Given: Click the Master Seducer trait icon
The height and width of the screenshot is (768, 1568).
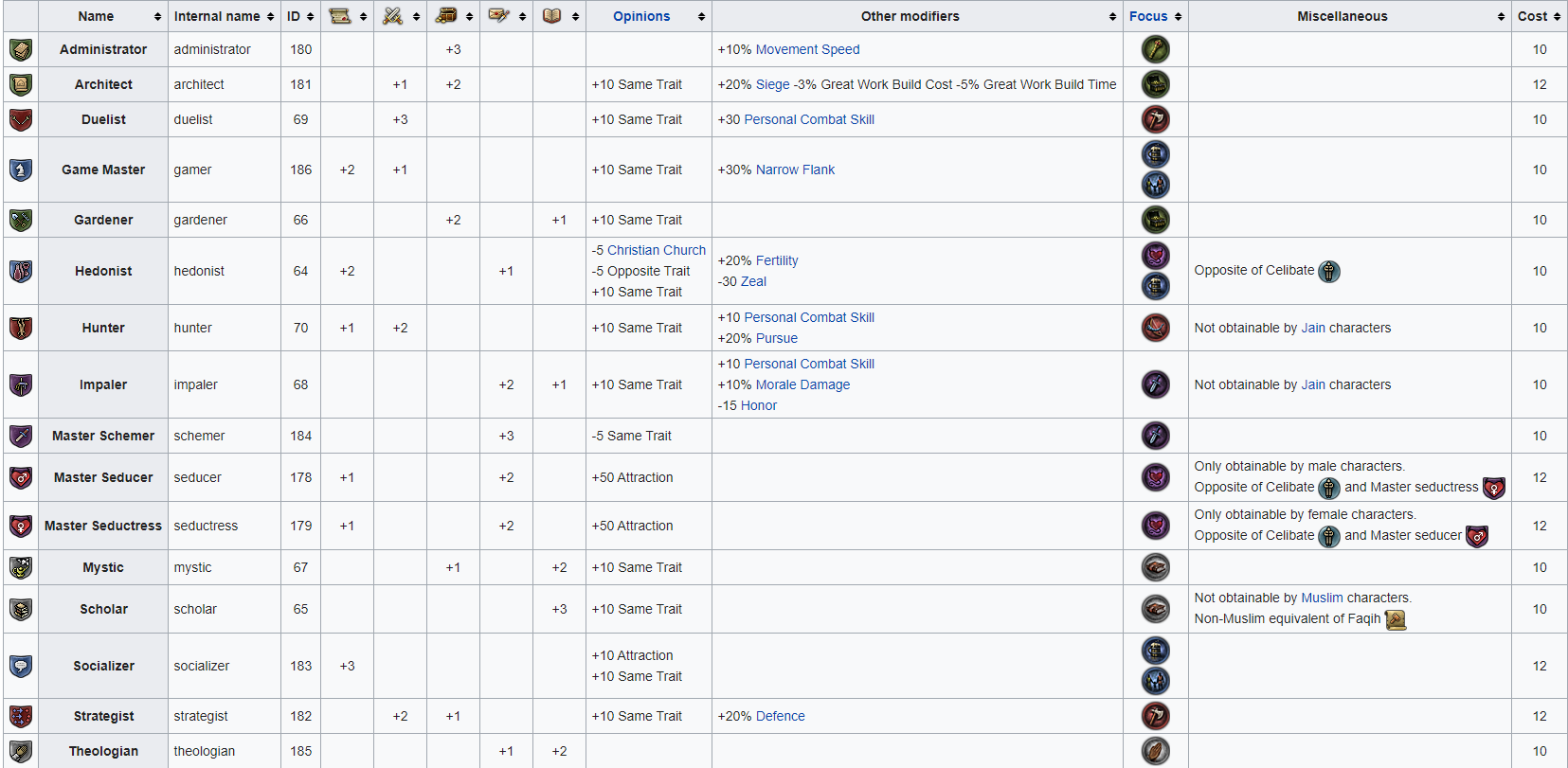Looking at the screenshot, I should point(21,477).
